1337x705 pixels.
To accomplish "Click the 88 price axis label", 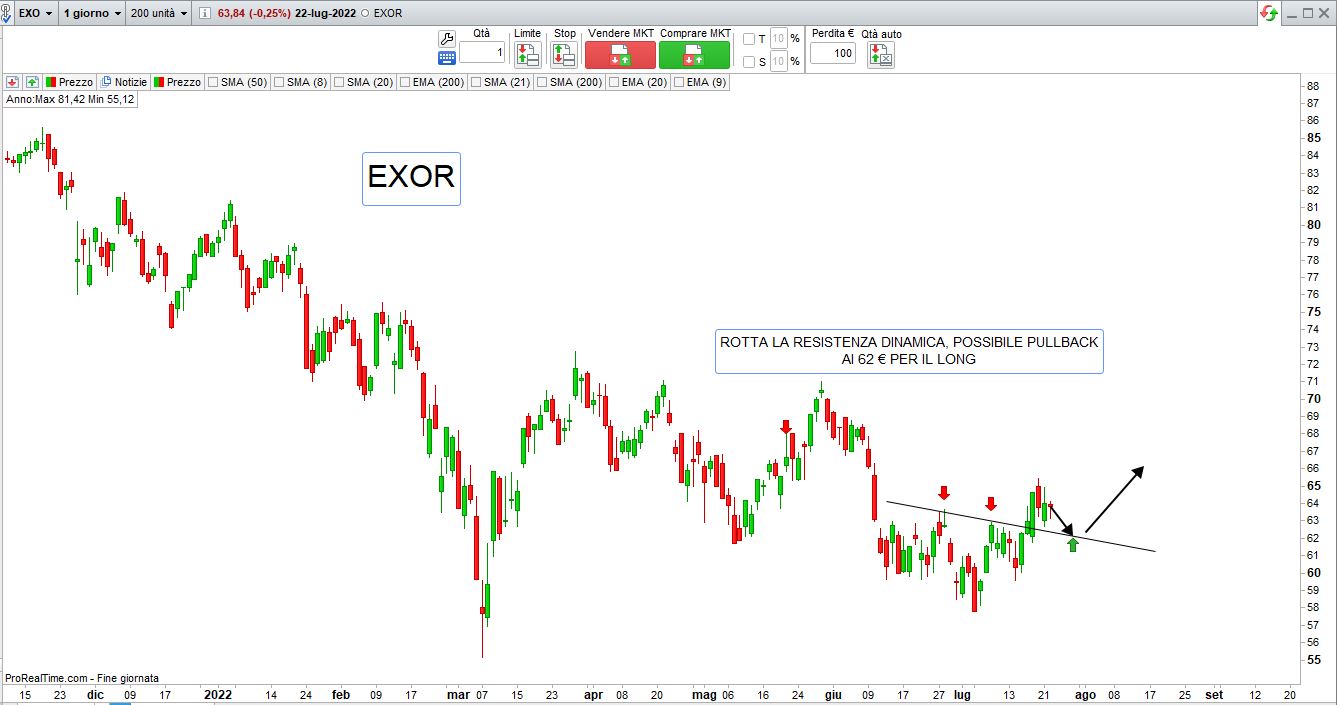I will tap(1311, 86).
